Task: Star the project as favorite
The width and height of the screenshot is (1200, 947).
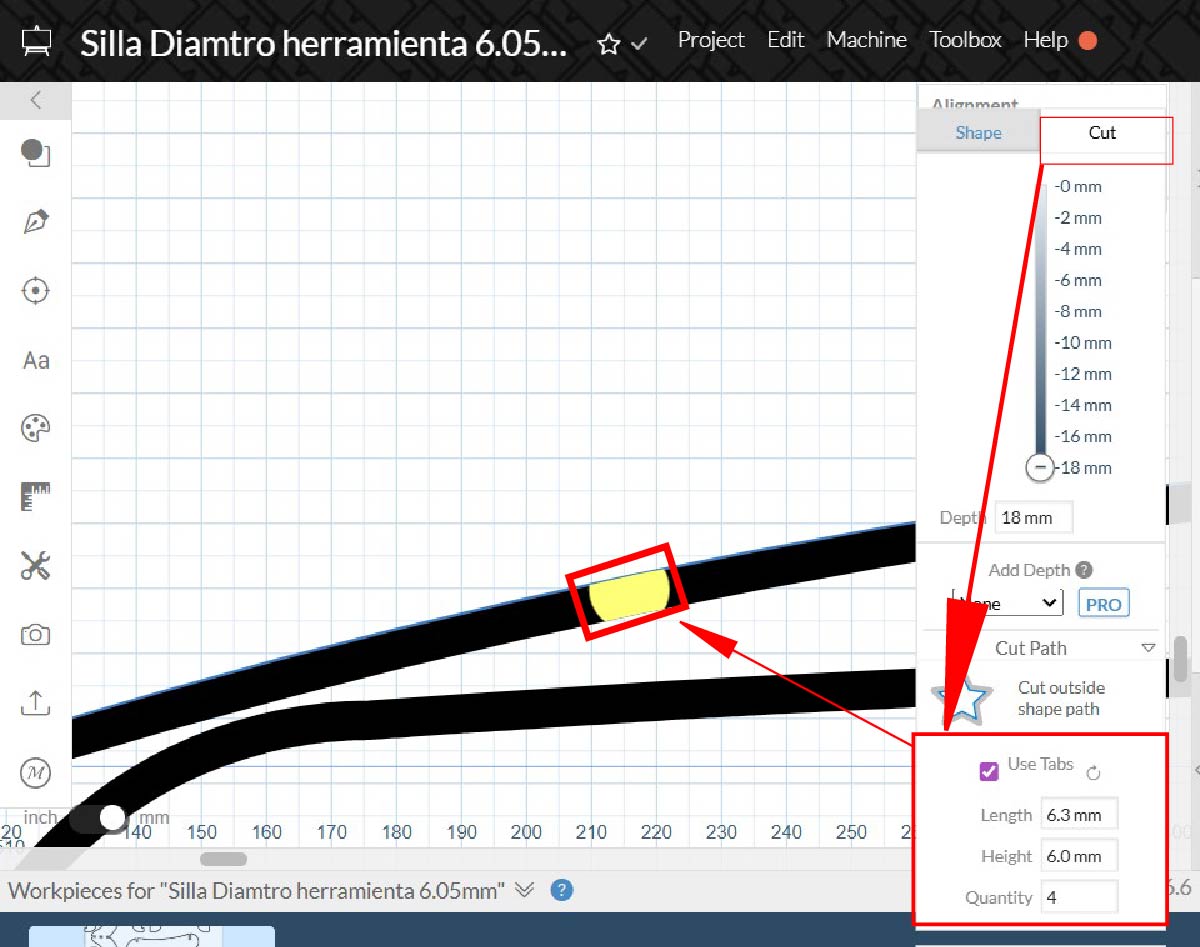Action: [608, 44]
